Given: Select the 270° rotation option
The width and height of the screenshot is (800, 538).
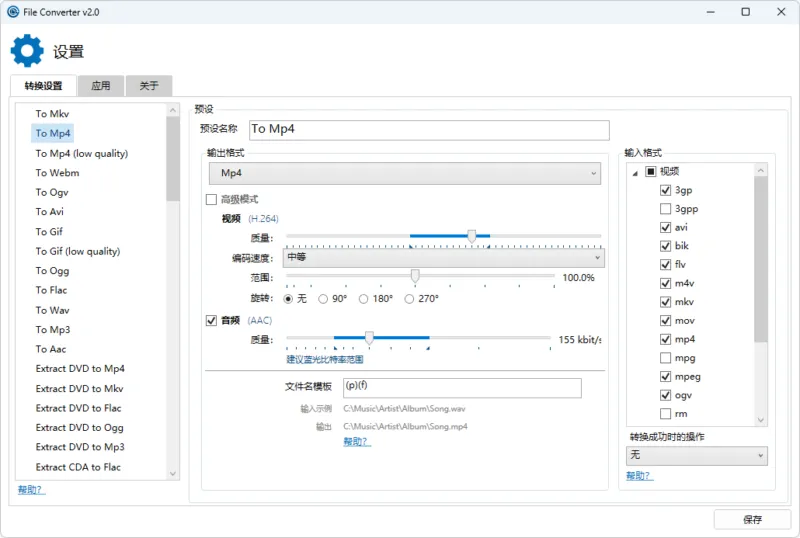Looking at the screenshot, I should pyautogui.click(x=409, y=299).
